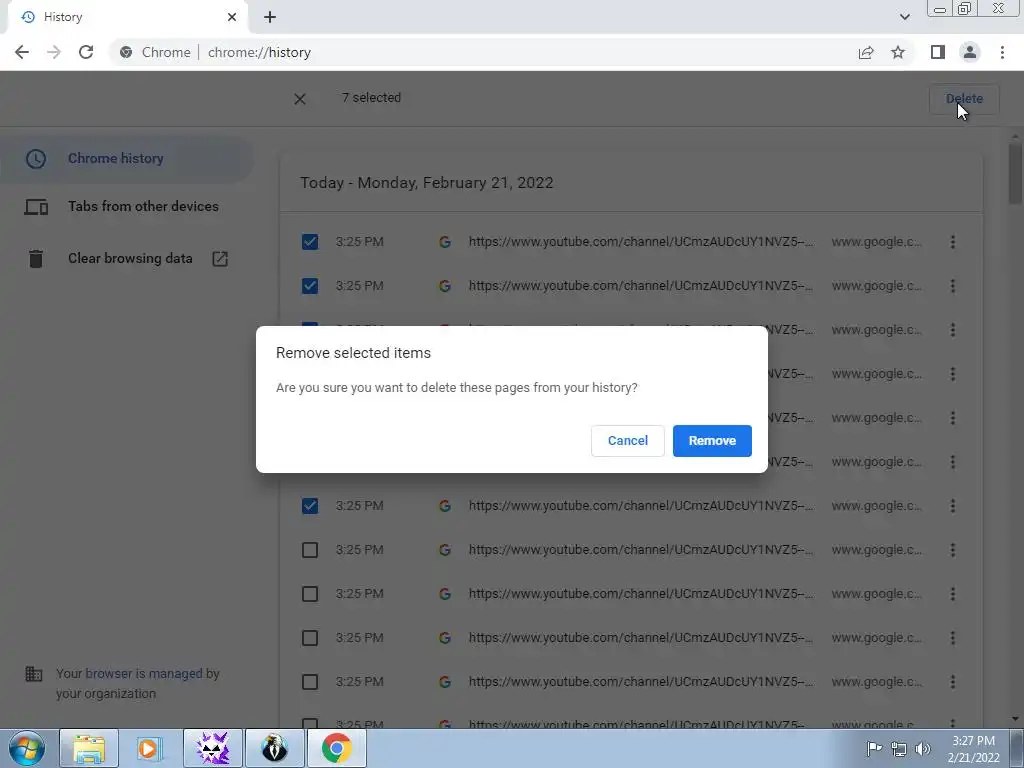Open the profile avatar icon

click(x=970, y=52)
